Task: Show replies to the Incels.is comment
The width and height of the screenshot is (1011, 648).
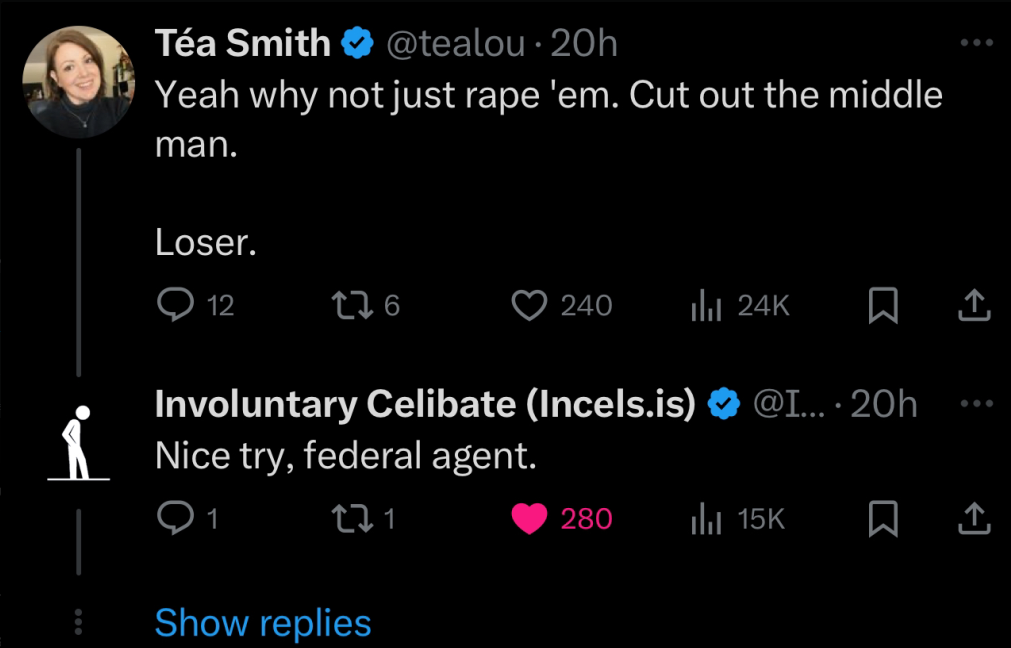Action: tap(262, 622)
